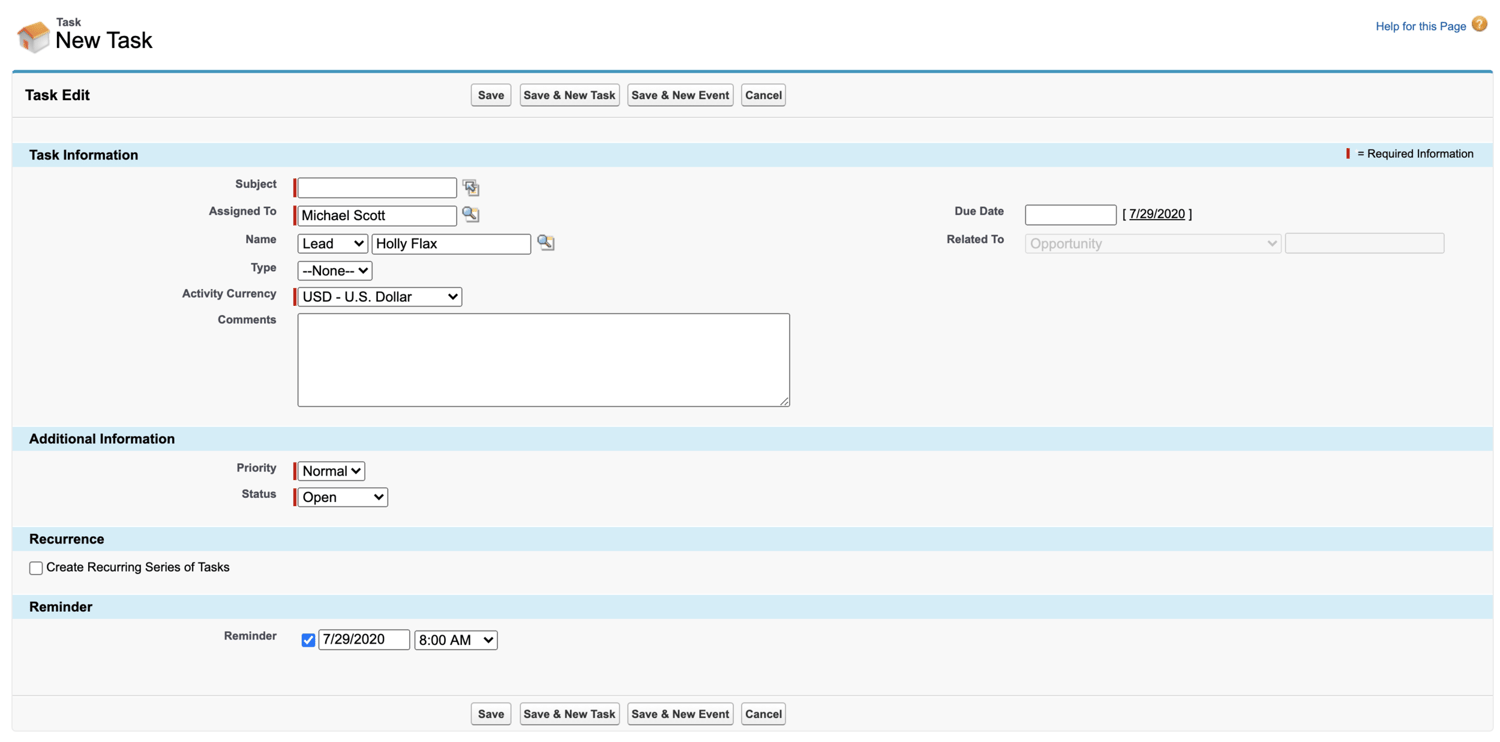Screen dimensions: 1500x742
Task: Open the Status dropdown showing Open
Action: click(341, 496)
